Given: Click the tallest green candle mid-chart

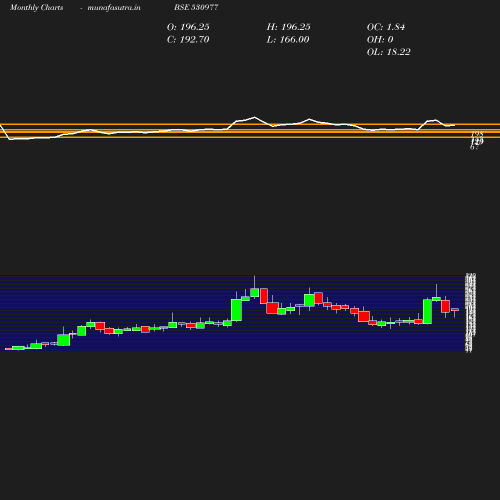Looking at the screenshot, I should click(x=236, y=310).
